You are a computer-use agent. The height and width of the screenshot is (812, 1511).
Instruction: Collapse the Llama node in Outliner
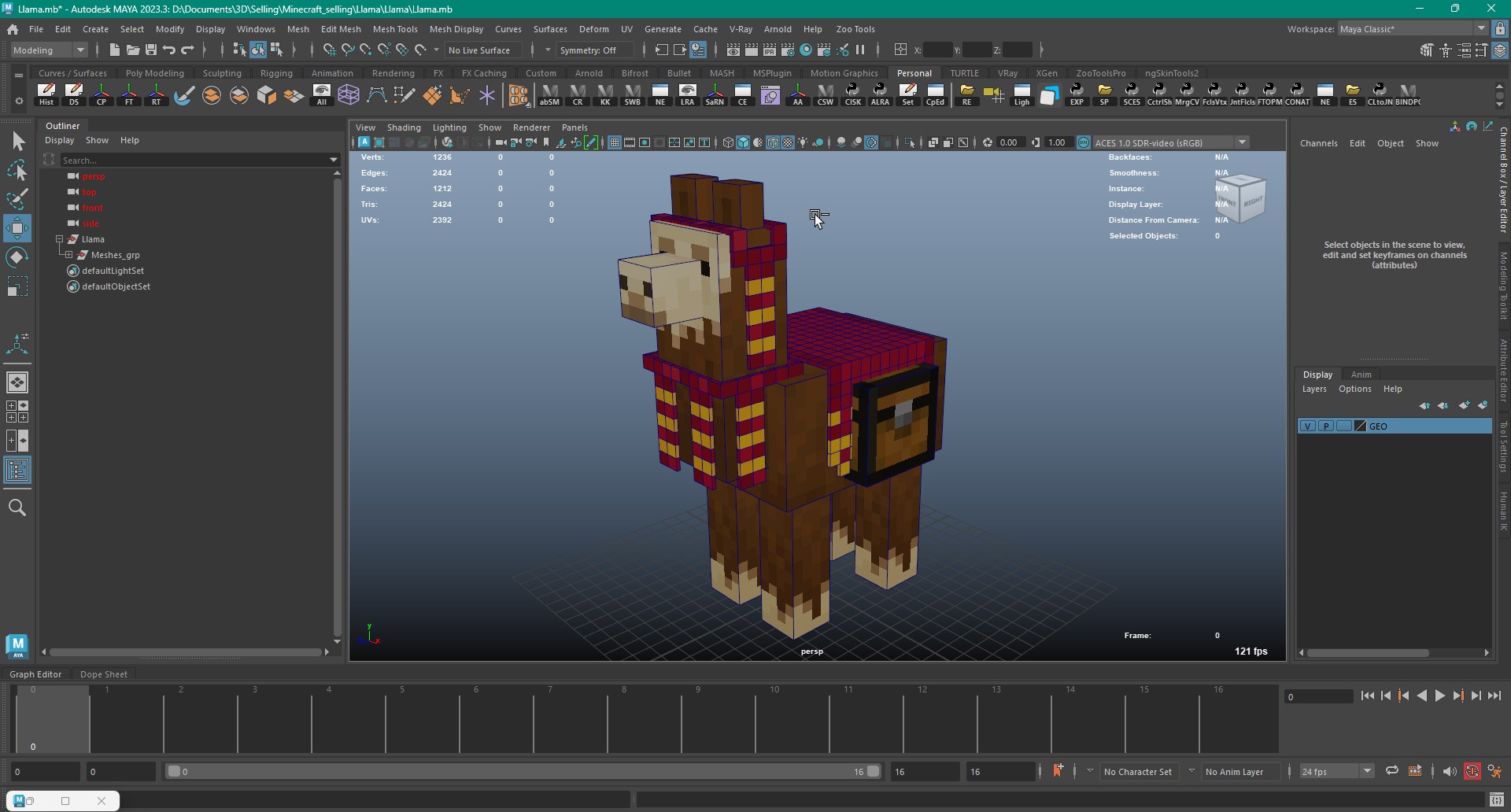(x=59, y=238)
